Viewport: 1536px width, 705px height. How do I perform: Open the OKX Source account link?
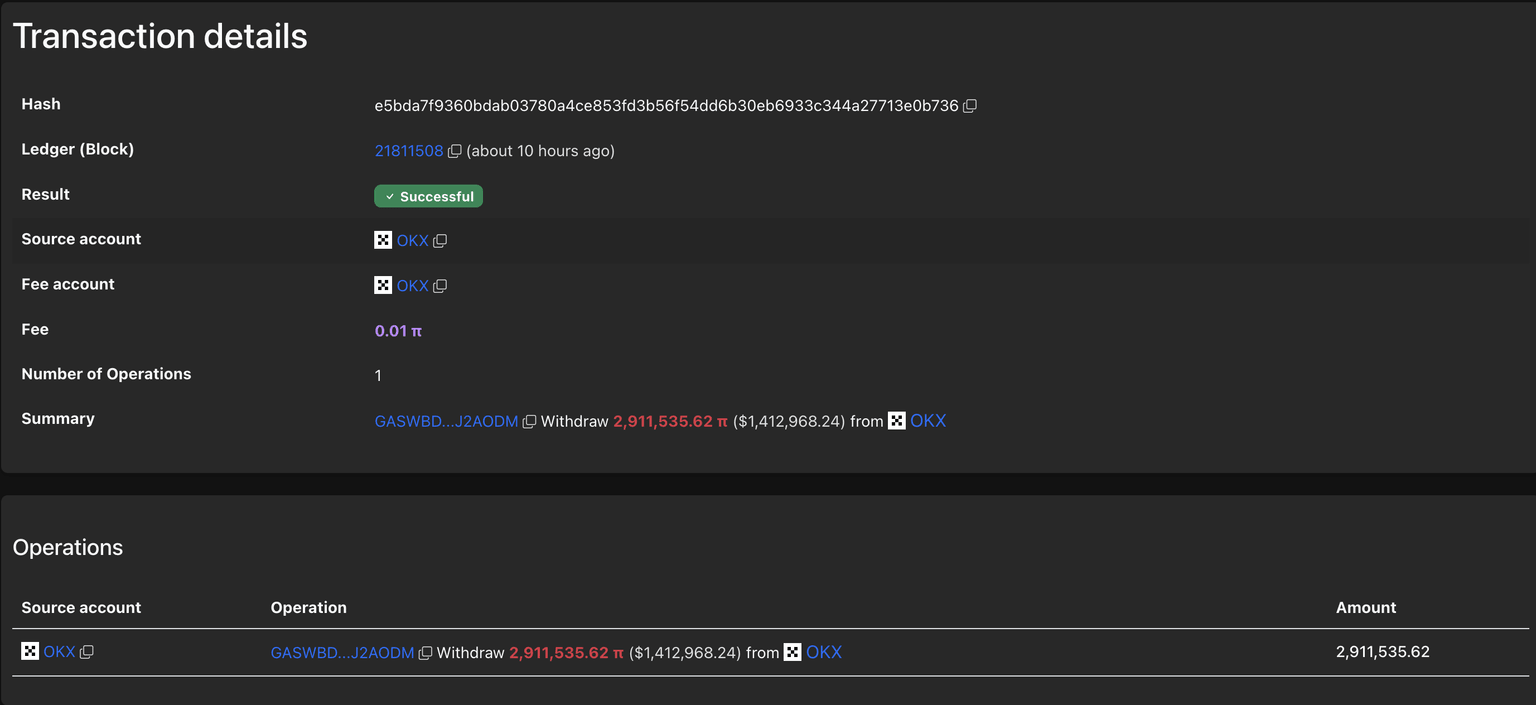(412, 241)
